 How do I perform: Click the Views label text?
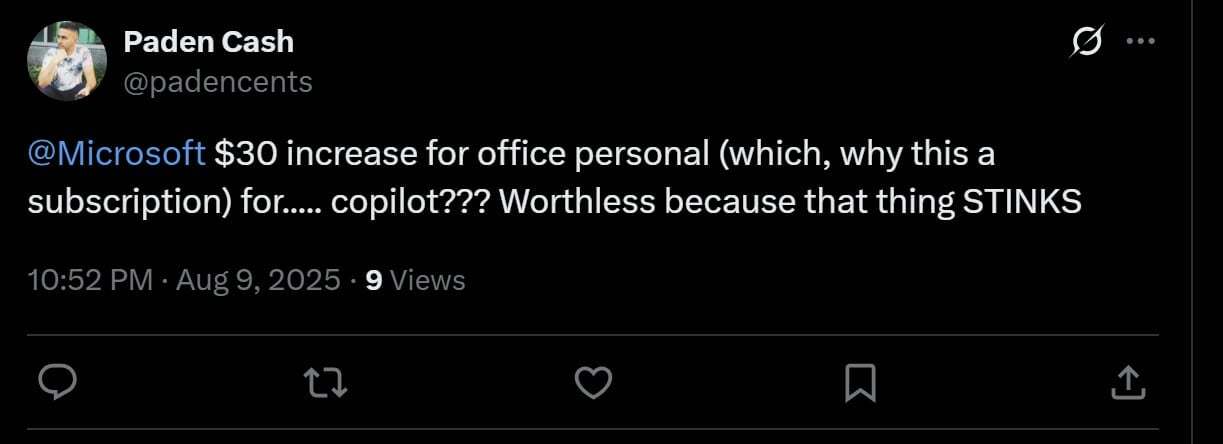click(427, 280)
